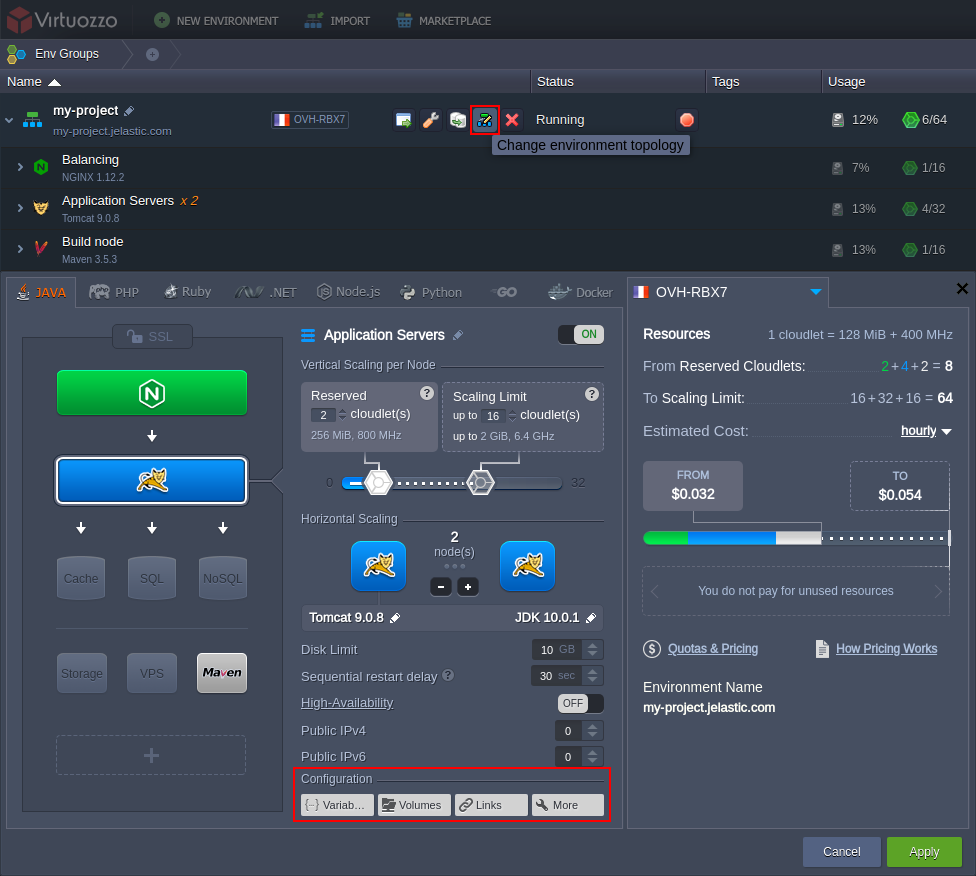Decrease node count with minus button
Viewport: 976px width, 876px height.
[441, 586]
